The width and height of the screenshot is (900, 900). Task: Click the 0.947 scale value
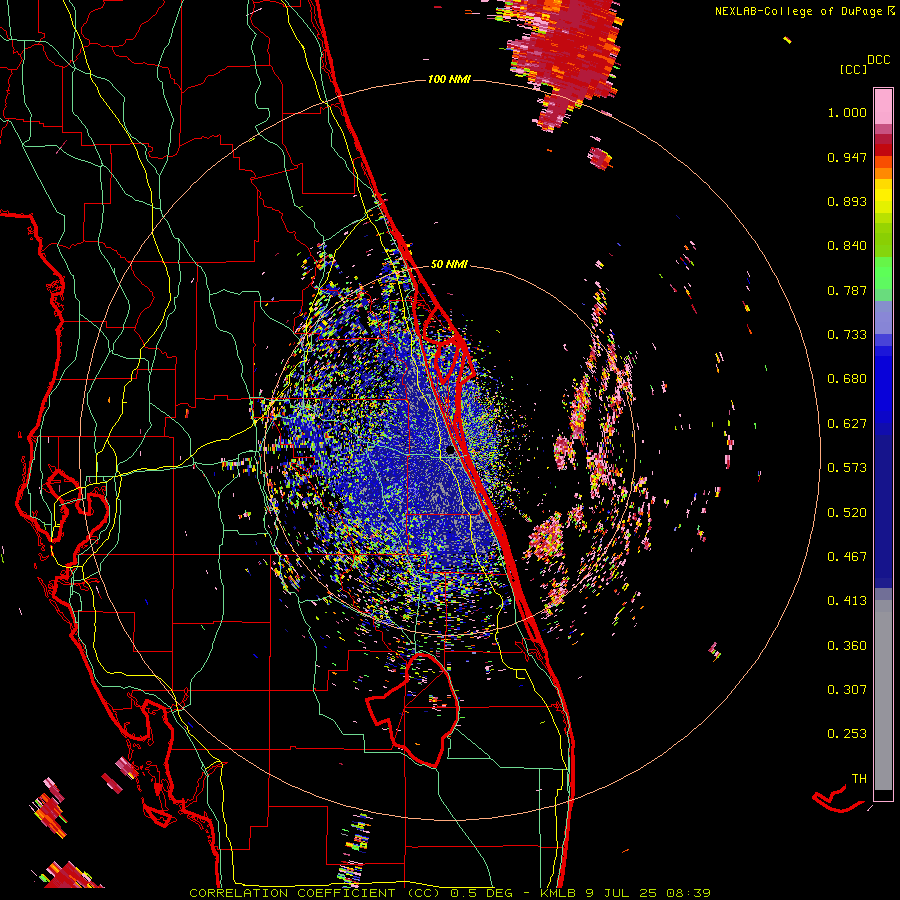(847, 157)
